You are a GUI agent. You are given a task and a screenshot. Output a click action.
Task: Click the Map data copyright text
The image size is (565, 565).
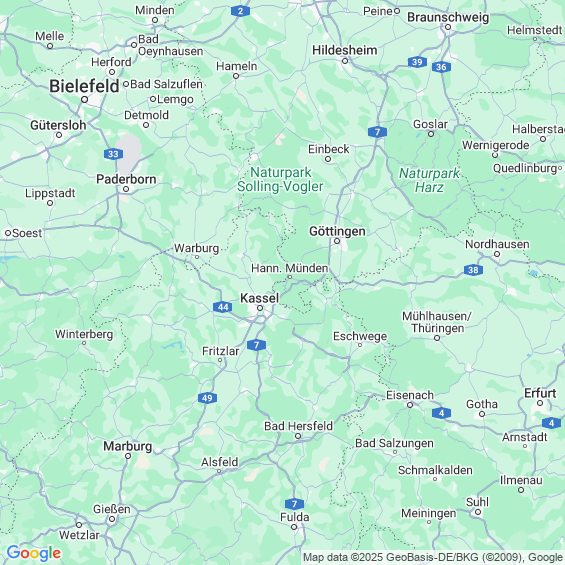point(433,557)
